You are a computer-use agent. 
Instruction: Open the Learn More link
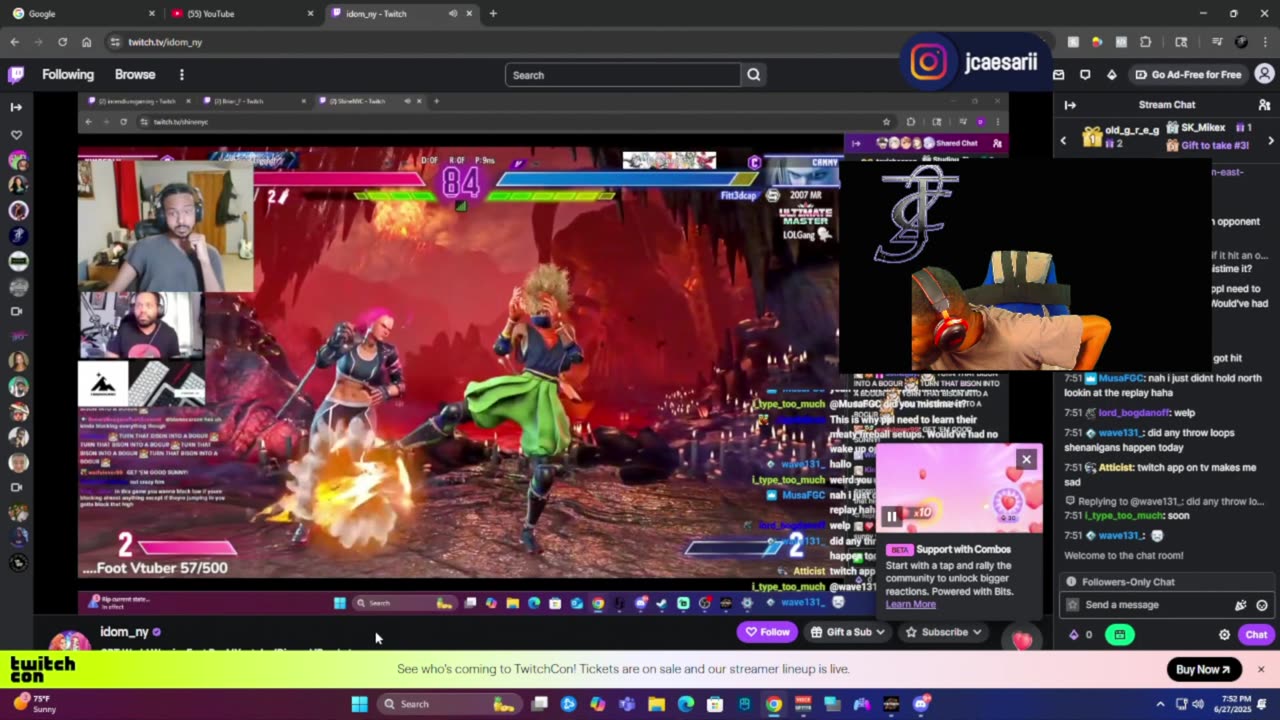click(x=910, y=604)
